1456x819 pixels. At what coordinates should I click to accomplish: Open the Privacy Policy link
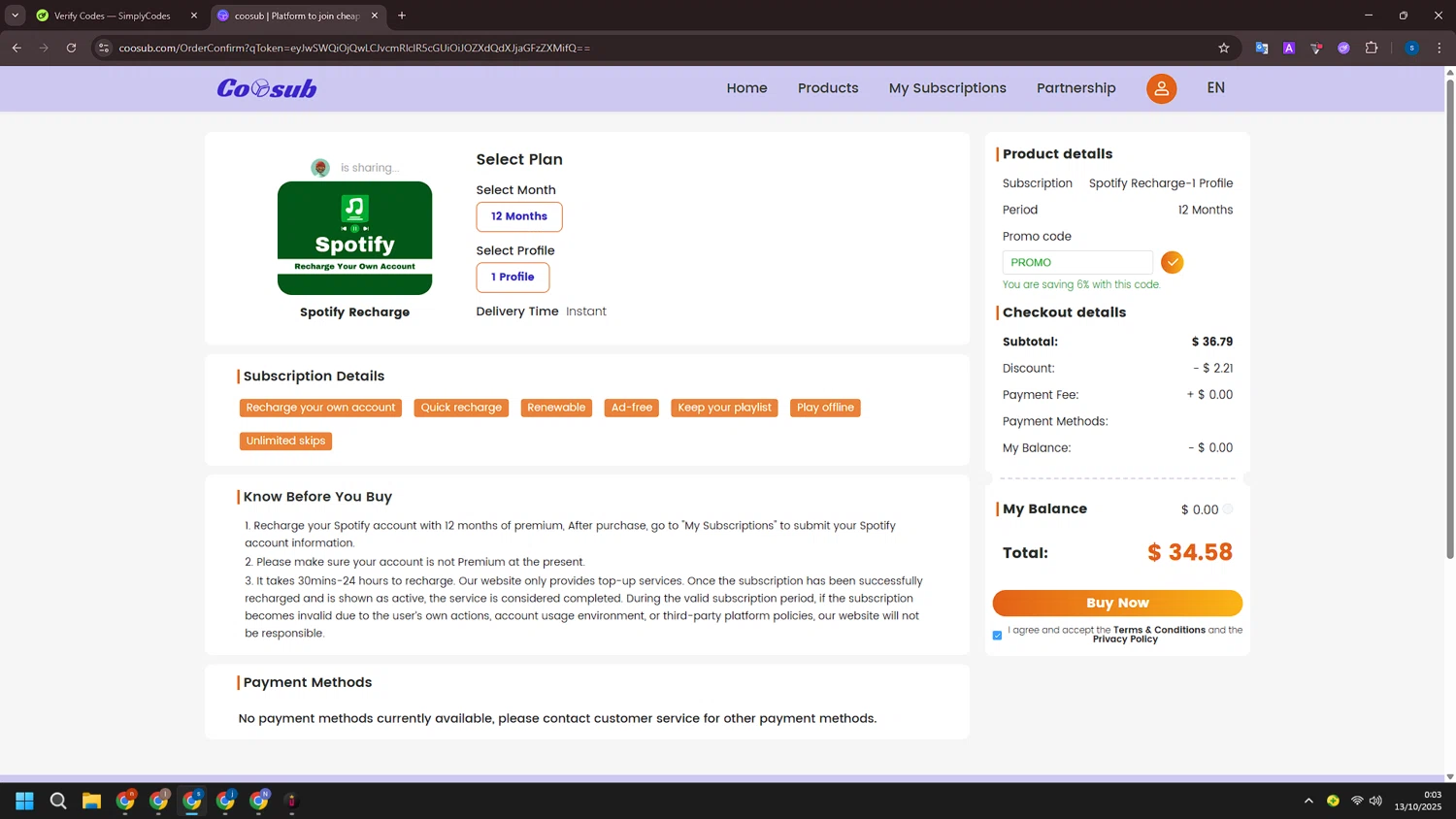tap(1125, 639)
